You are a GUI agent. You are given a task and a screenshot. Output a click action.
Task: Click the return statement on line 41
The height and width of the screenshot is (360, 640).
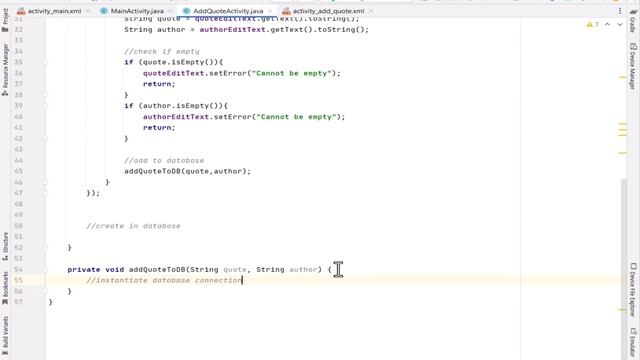click(159, 127)
